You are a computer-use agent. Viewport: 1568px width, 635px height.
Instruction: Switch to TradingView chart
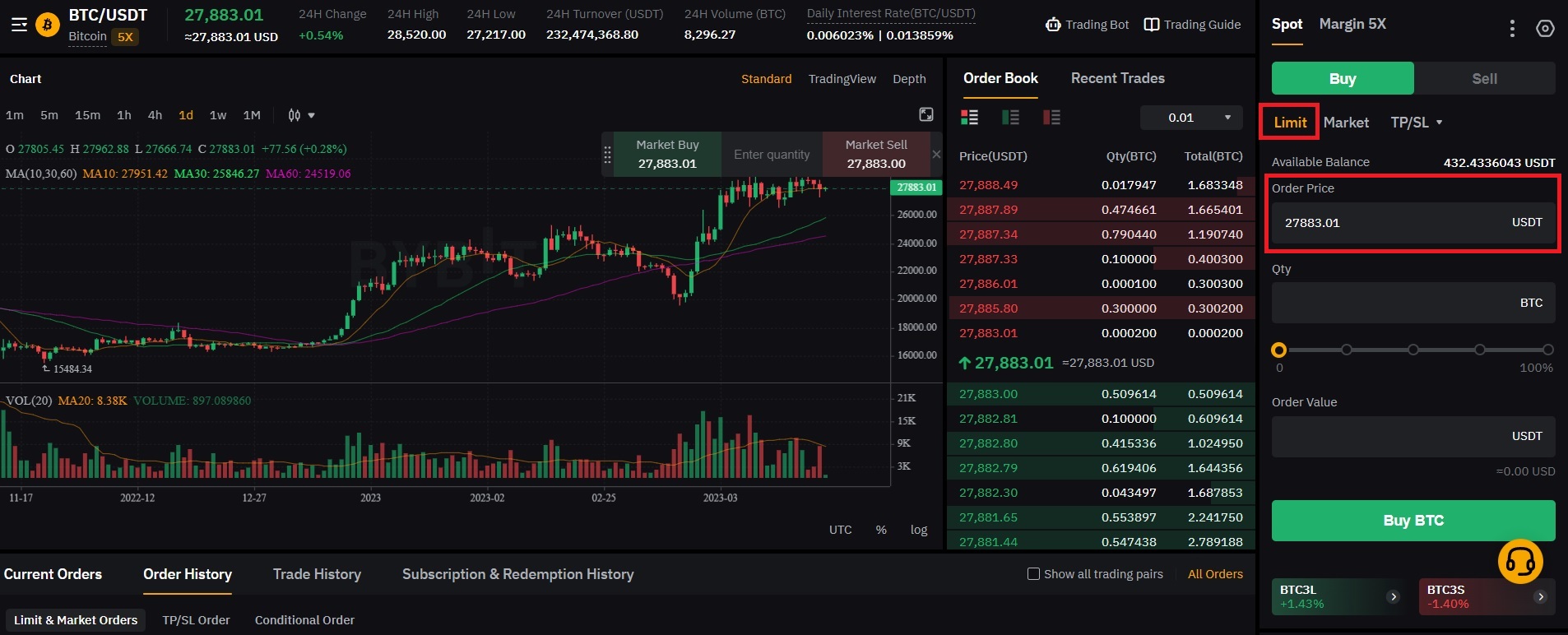click(x=842, y=79)
